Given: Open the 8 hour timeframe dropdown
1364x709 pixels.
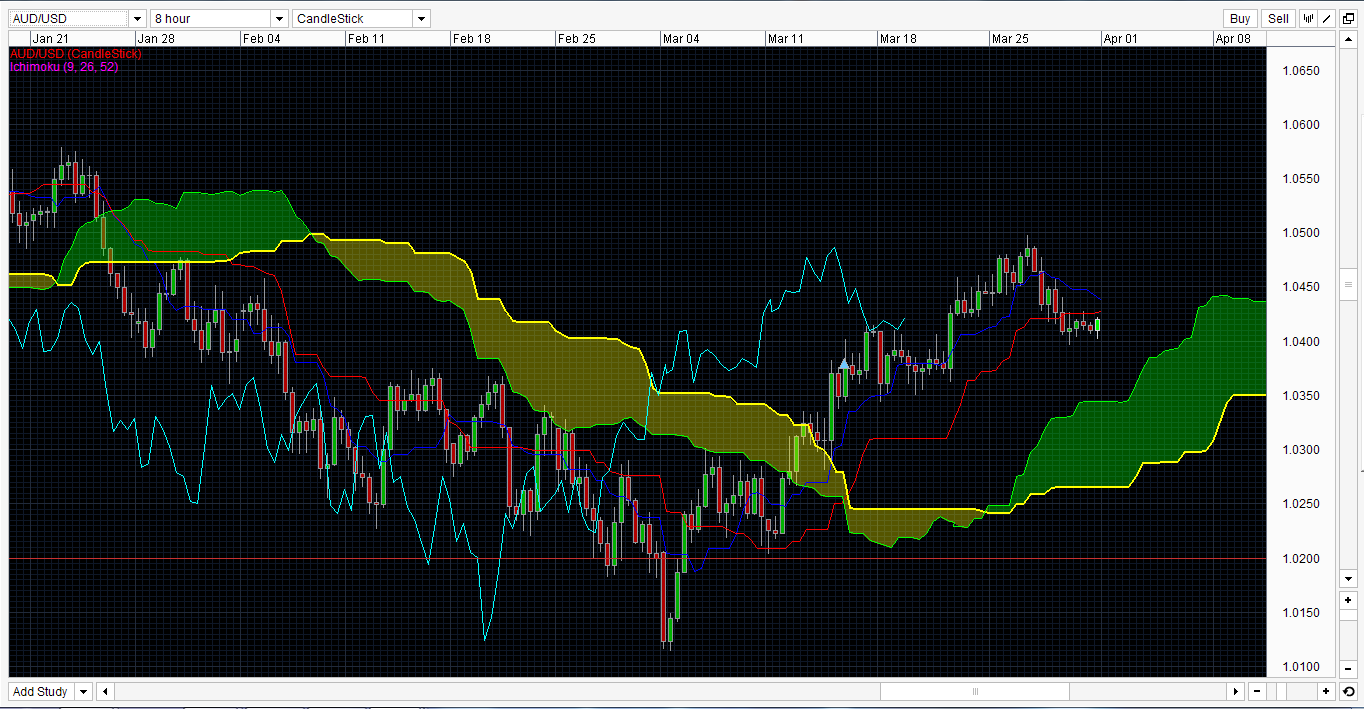Looking at the screenshot, I should [279, 19].
